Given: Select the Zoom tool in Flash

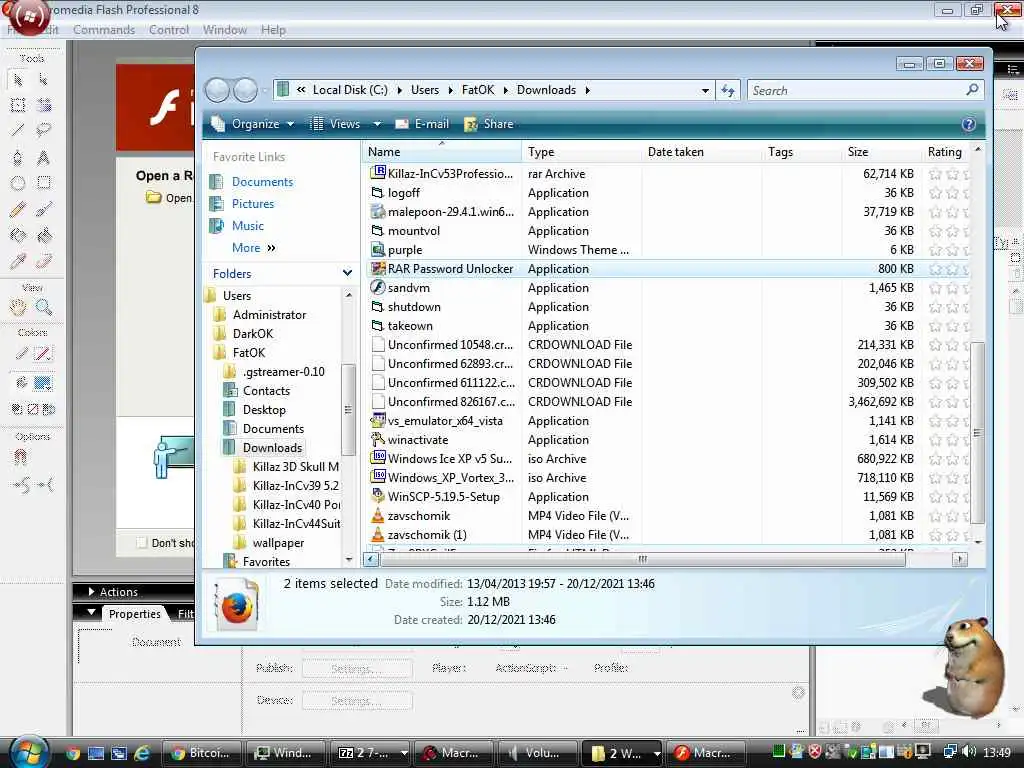Looking at the screenshot, I should (x=43, y=307).
